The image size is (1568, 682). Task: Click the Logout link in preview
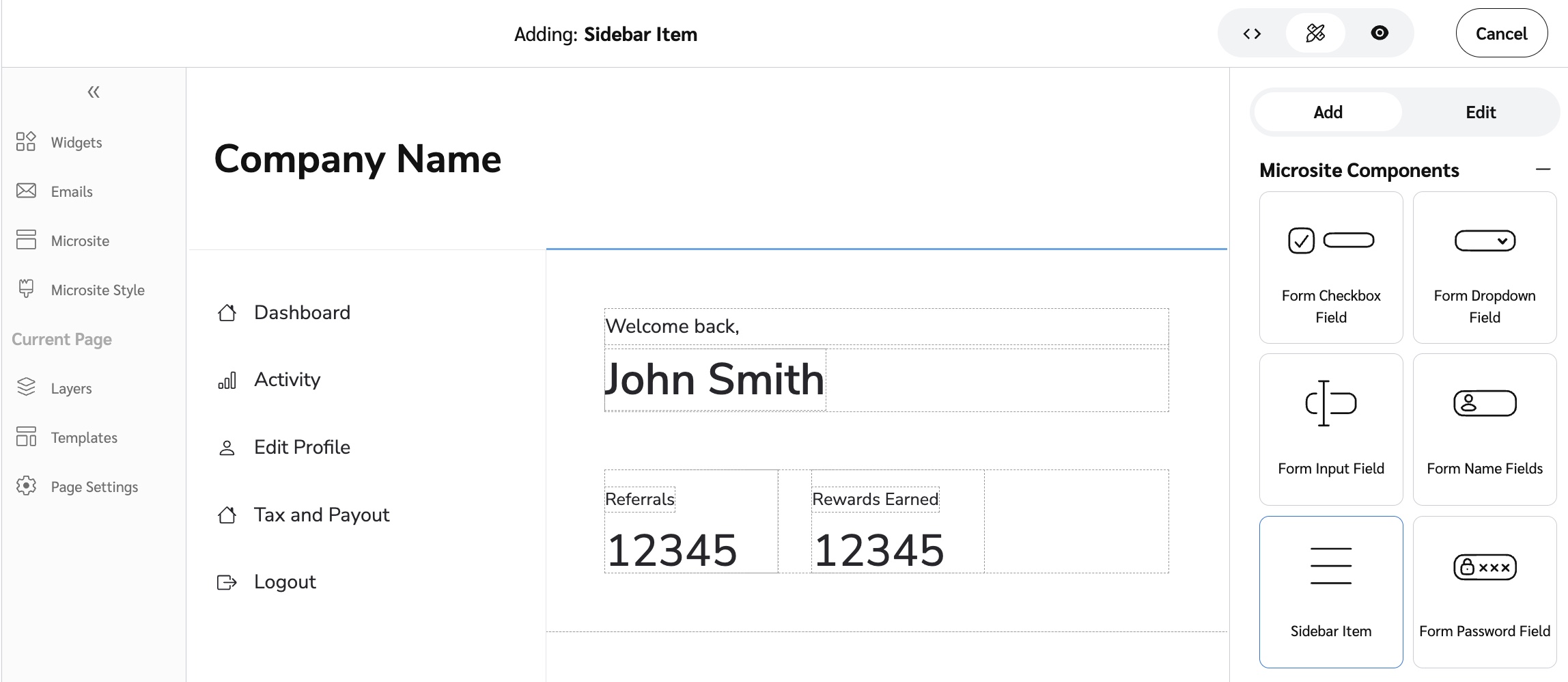pos(284,582)
